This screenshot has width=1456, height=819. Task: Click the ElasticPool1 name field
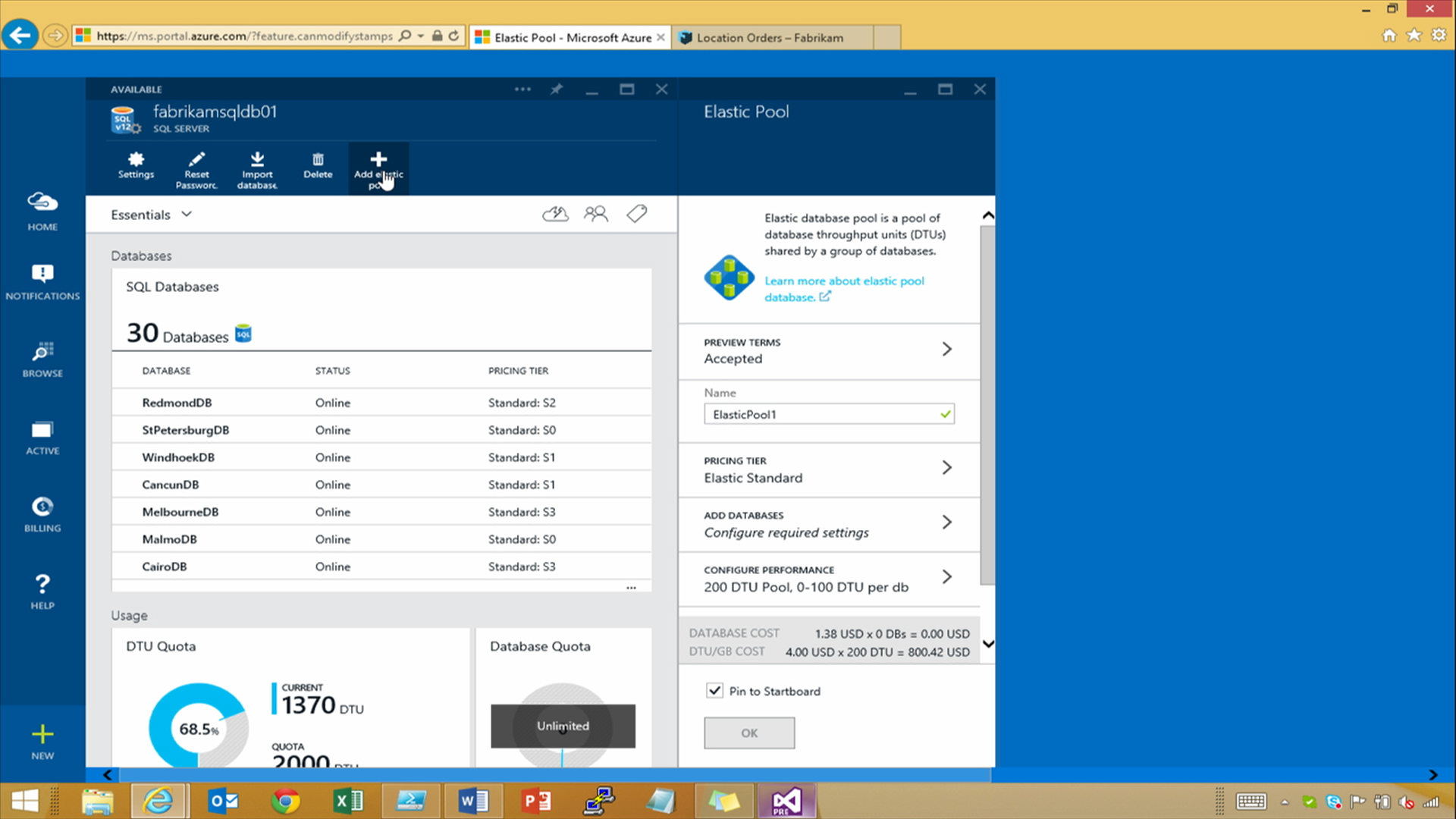click(823, 415)
